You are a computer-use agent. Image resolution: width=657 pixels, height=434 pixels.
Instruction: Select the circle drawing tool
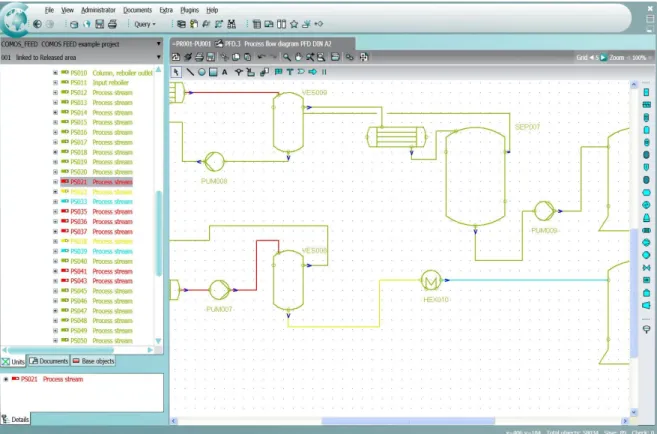tap(202, 72)
